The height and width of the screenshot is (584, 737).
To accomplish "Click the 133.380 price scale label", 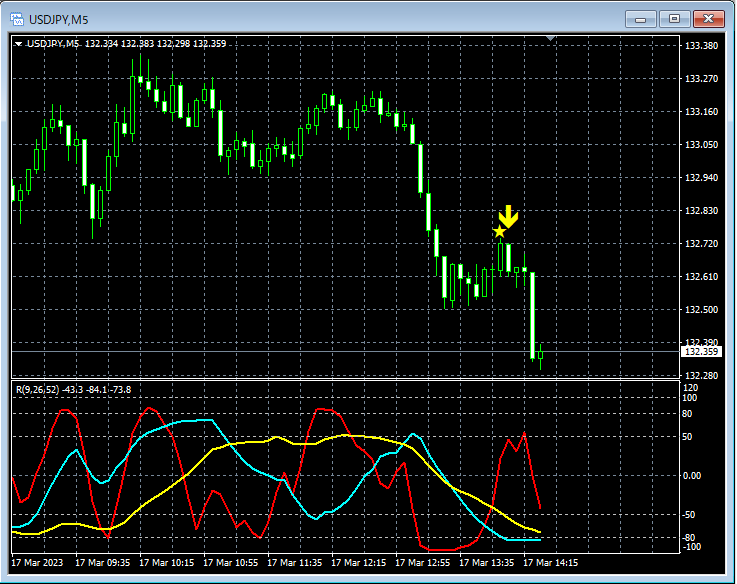I will pos(701,46).
